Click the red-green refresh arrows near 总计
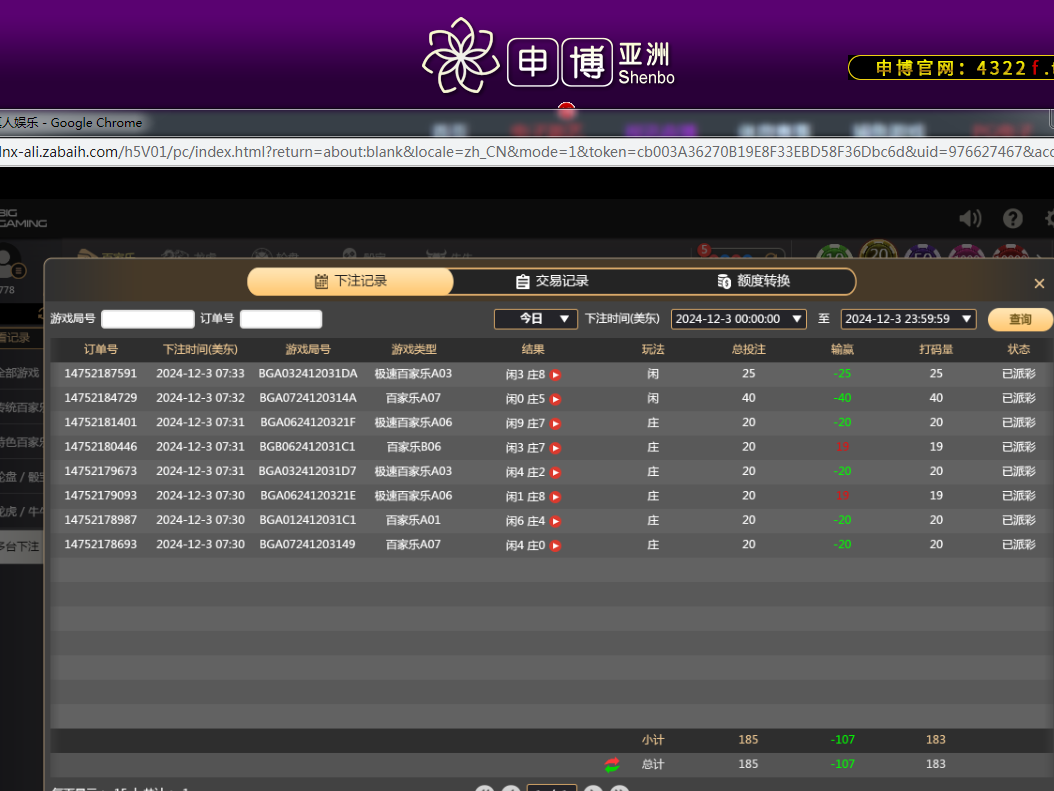The width and height of the screenshot is (1054, 791). [612, 765]
